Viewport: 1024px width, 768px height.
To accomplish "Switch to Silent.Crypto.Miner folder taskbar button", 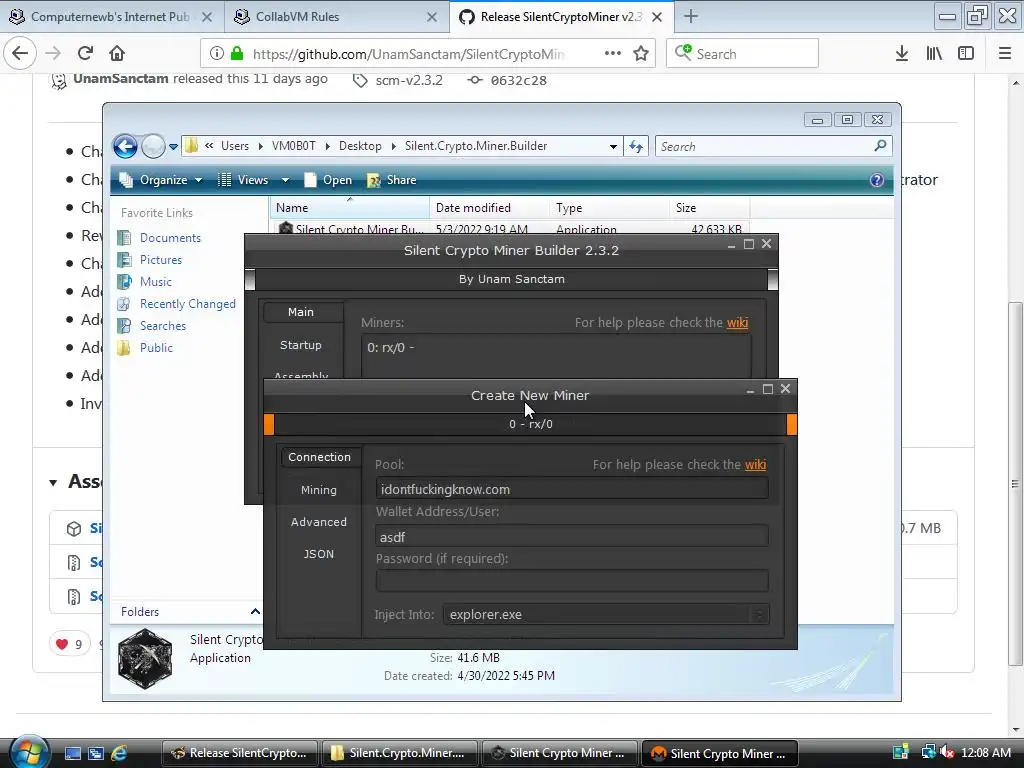I will pyautogui.click(x=400, y=753).
